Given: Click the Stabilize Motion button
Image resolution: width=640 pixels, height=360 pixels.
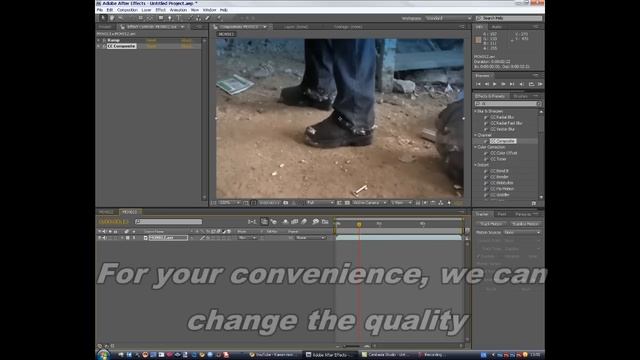Looking at the screenshot, I should [525, 224].
